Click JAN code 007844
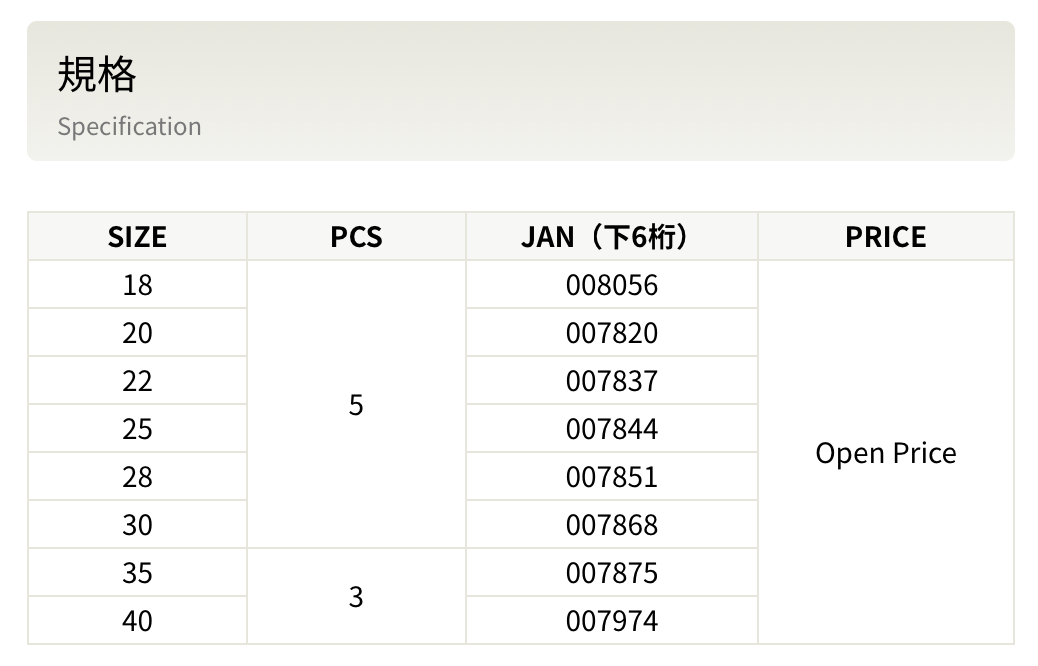The image size is (1038, 666). tap(611, 429)
